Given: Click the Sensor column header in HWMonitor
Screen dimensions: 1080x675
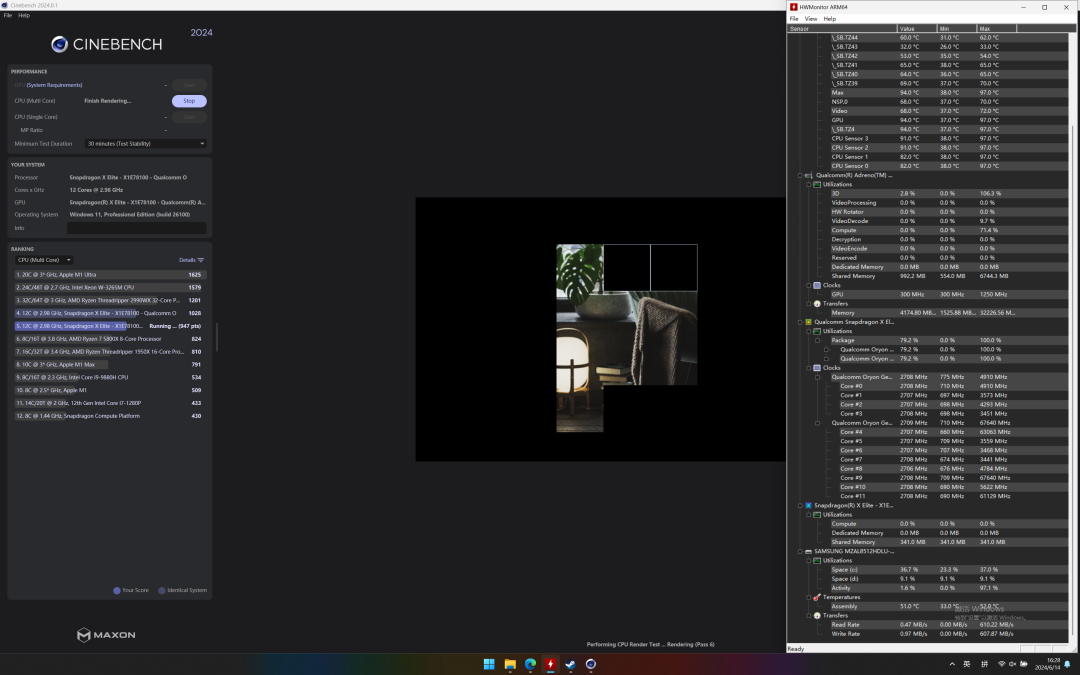Looking at the screenshot, I should click(842, 28).
